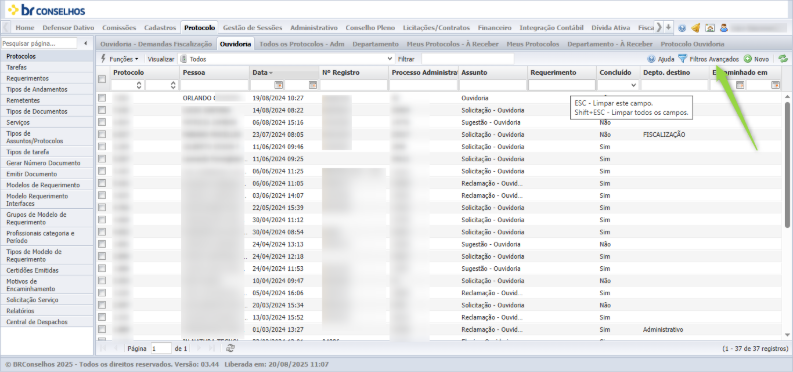Viewport: 793px width, 372px height.
Task: Open the Protocolo Ouvidoria subtab
Action: click(x=692, y=44)
